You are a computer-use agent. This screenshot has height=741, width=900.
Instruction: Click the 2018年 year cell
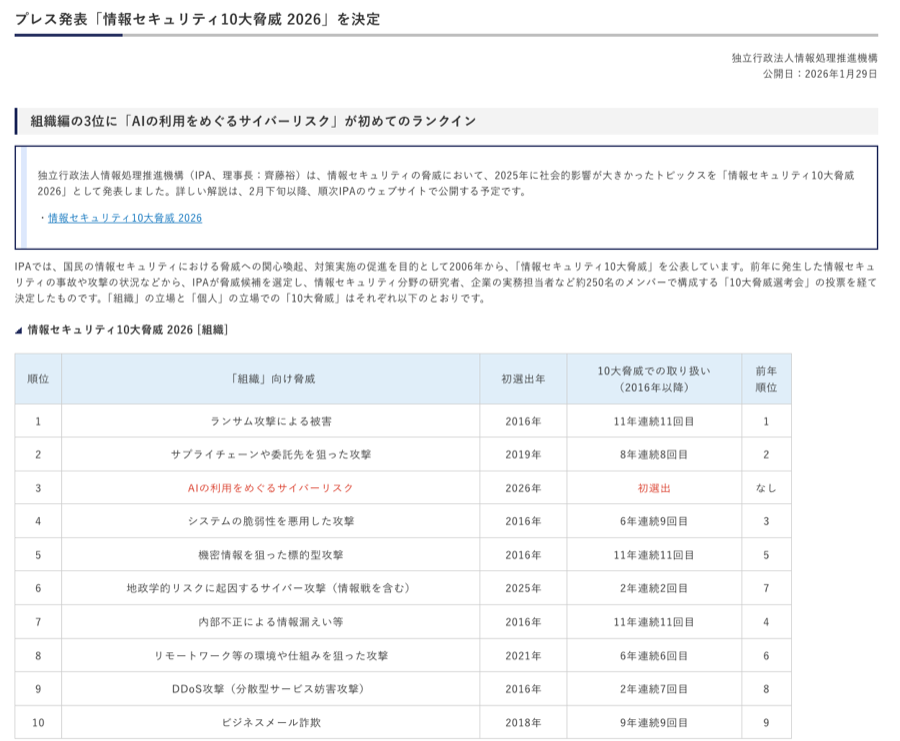(x=523, y=723)
